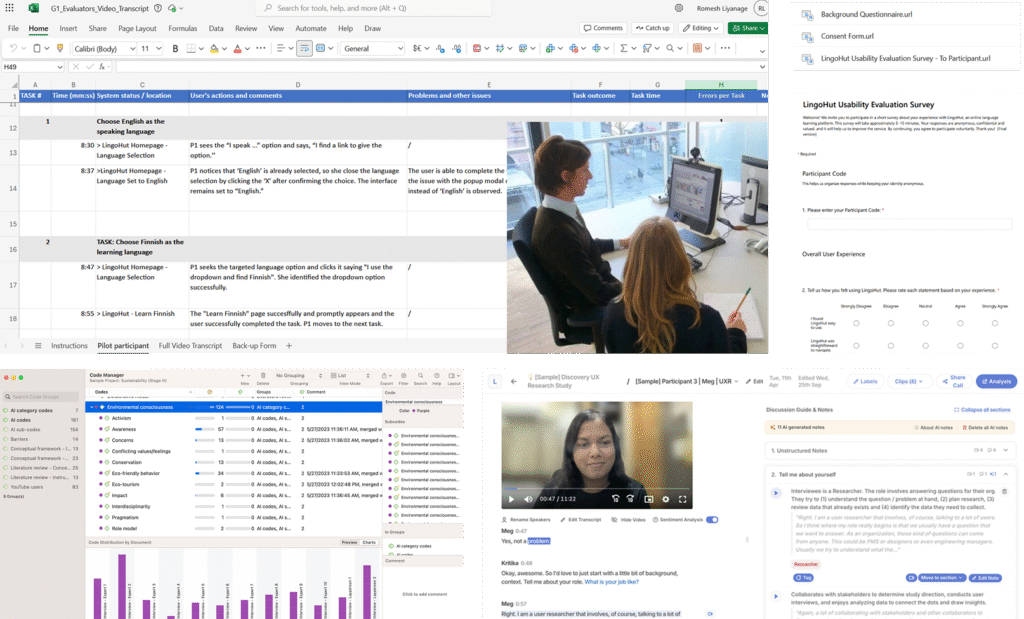The width and height of the screenshot is (1024, 619).
Task: Open the Insert tab in Excel
Action: pyautogui.click(x=68, y=28)
